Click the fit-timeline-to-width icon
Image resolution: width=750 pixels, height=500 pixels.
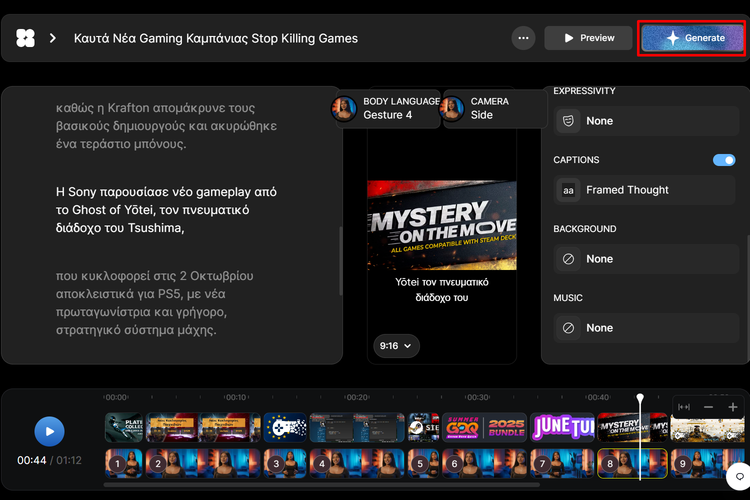coord(684,407)
